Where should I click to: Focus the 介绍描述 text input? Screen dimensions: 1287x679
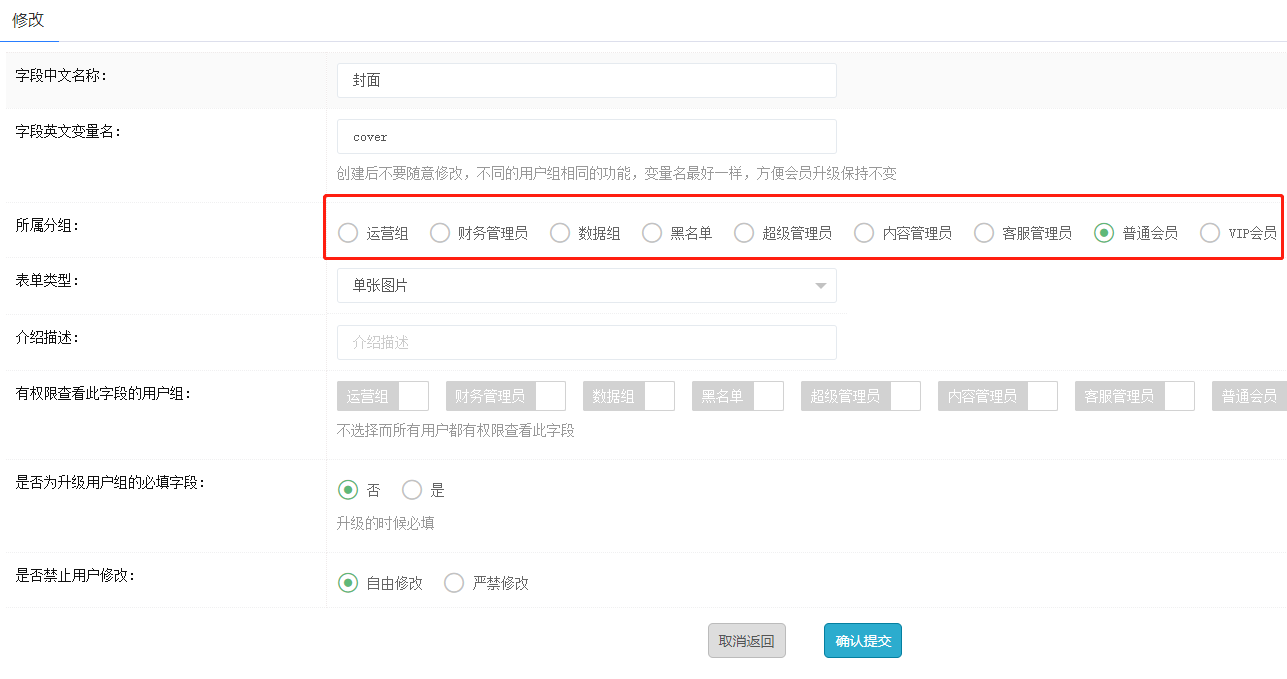pos(586,342)
